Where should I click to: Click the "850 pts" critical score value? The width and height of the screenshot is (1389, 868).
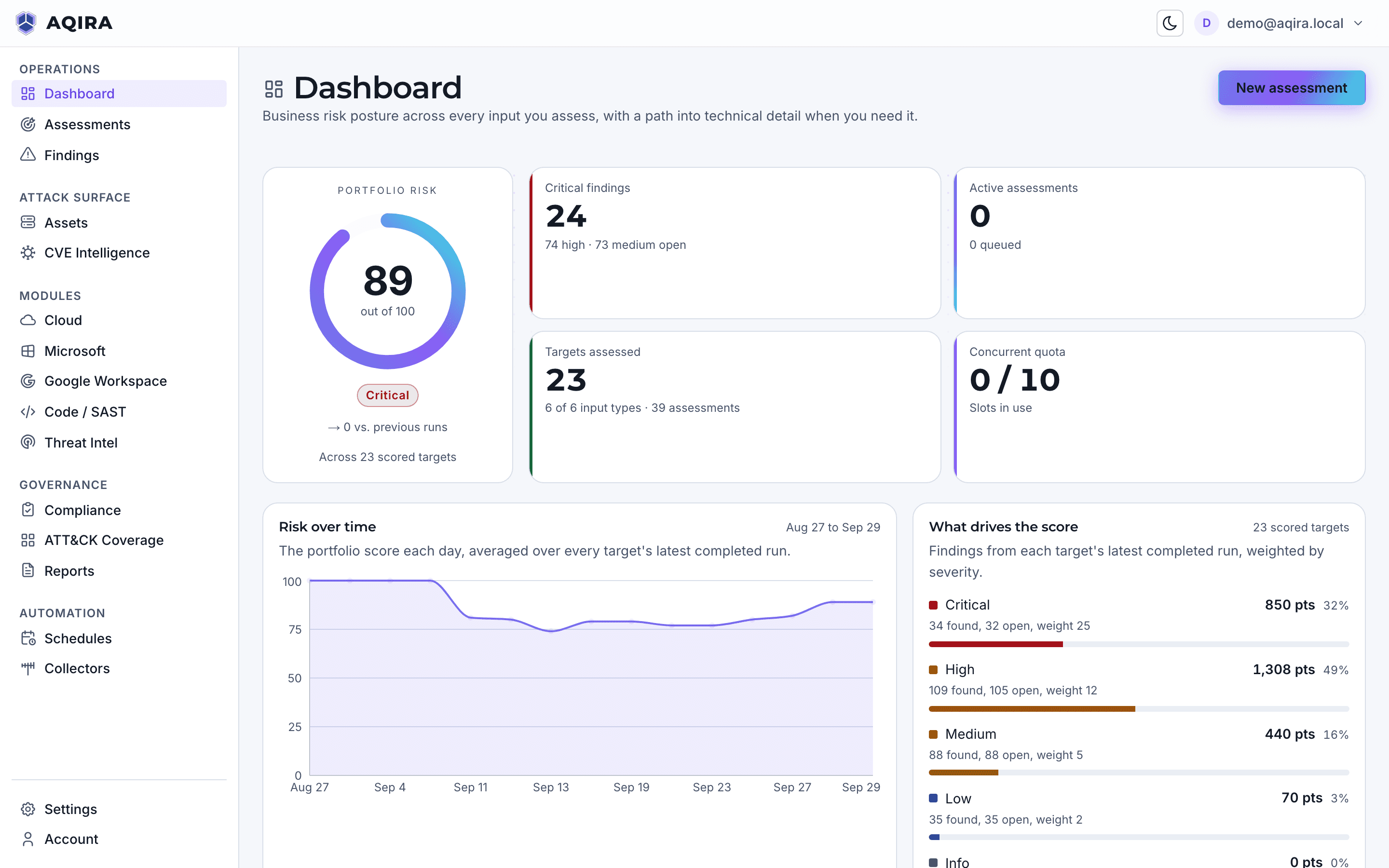click(x=1290, y=605)
